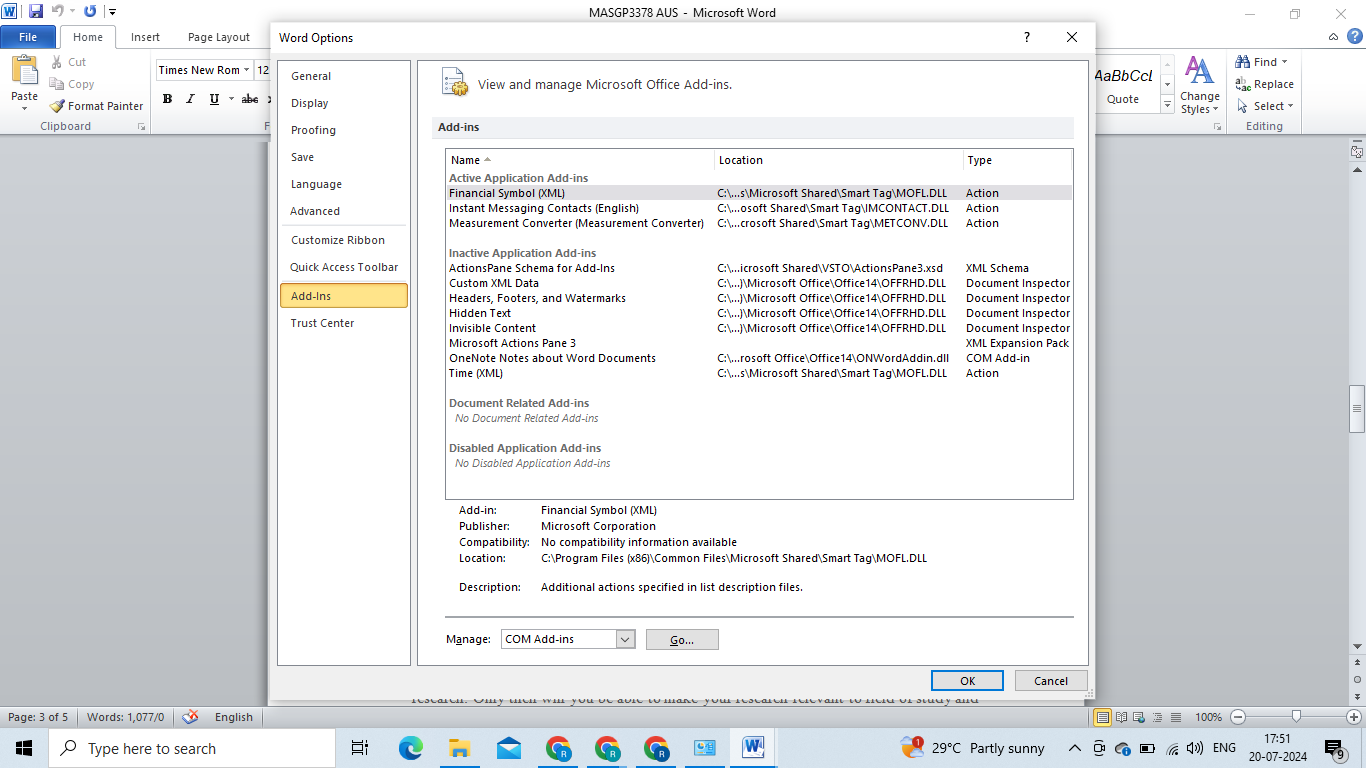Select Display in Word Options
Screen dimensions: 1366x768
(344, 103)
